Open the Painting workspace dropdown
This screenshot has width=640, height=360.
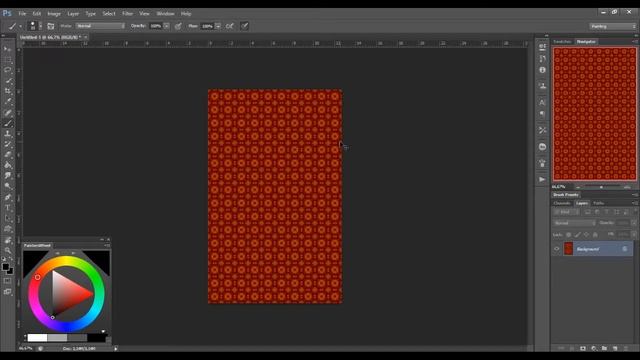pos(613,26)
